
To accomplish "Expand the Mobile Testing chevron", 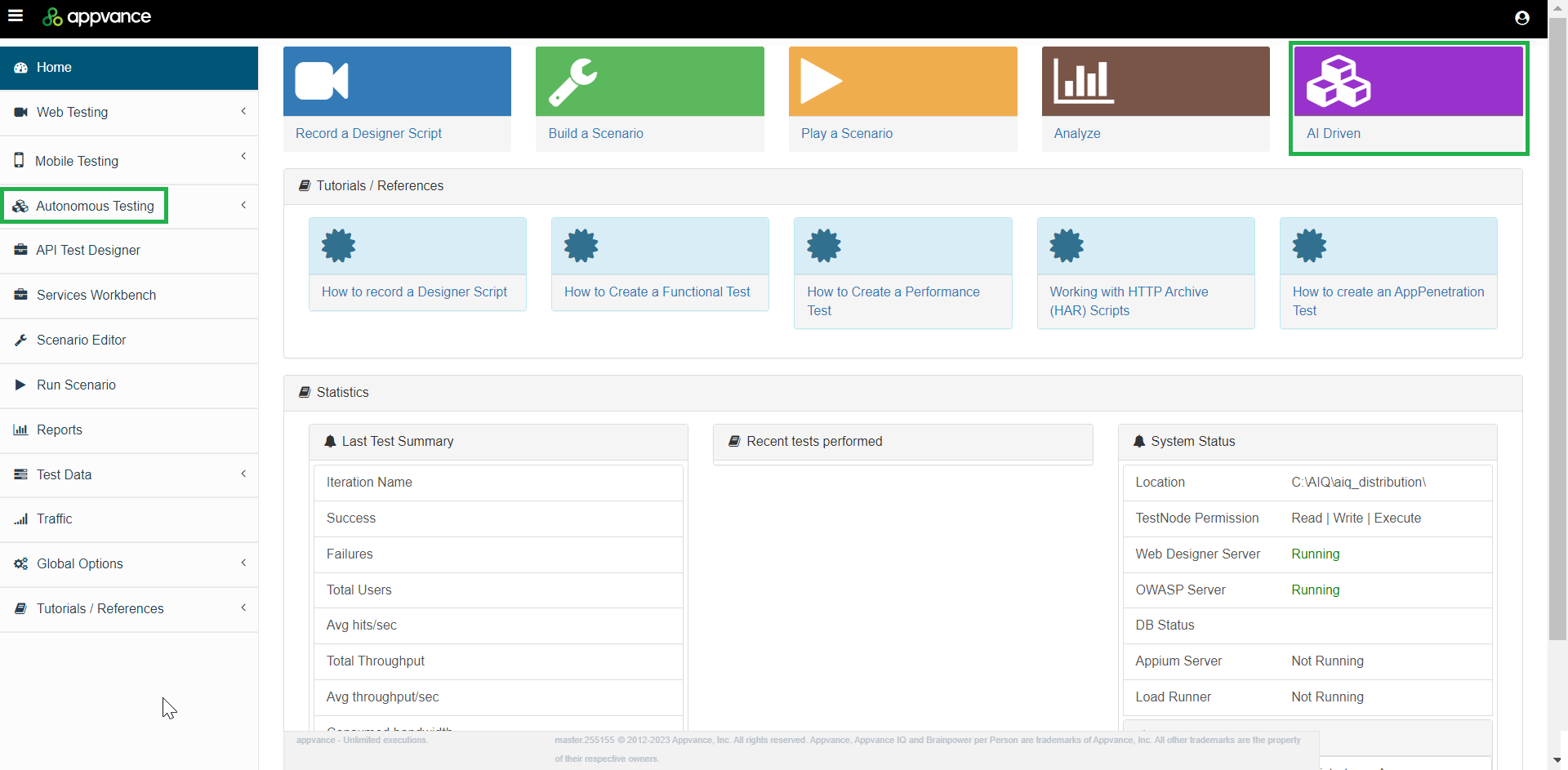I will [x=243, y=156].
